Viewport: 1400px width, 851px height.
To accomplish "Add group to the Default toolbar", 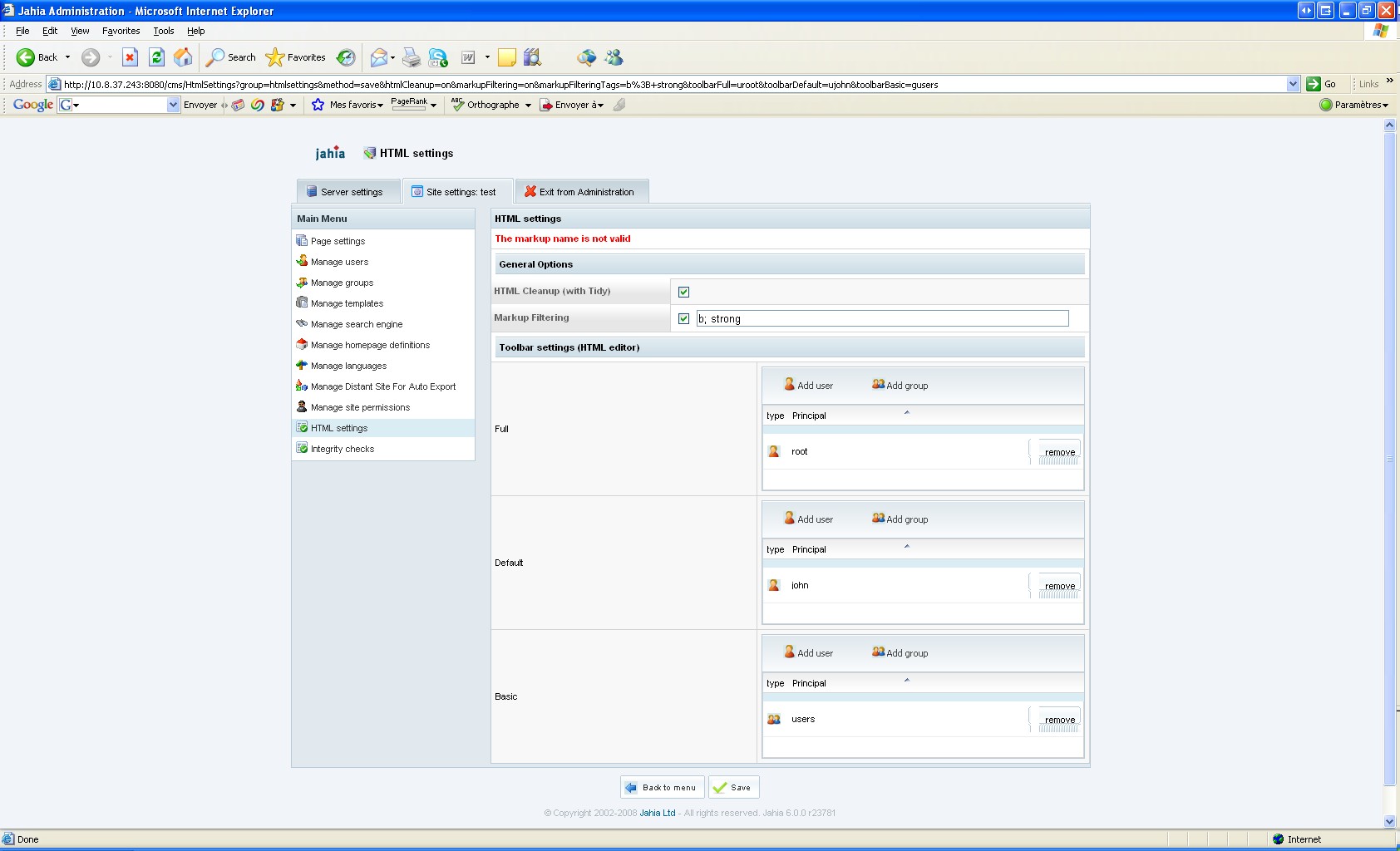I will pyautogui.click(x=900, y=519).
